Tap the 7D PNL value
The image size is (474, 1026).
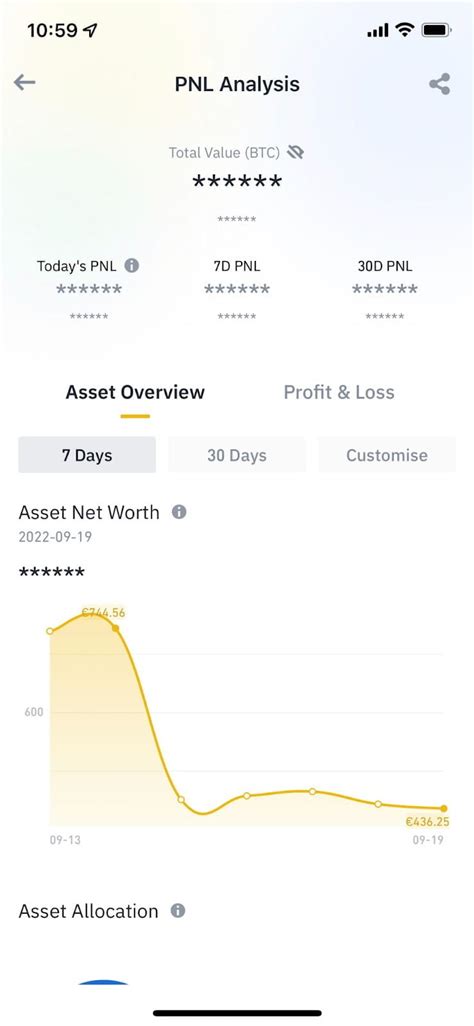(x=237, y=289)
